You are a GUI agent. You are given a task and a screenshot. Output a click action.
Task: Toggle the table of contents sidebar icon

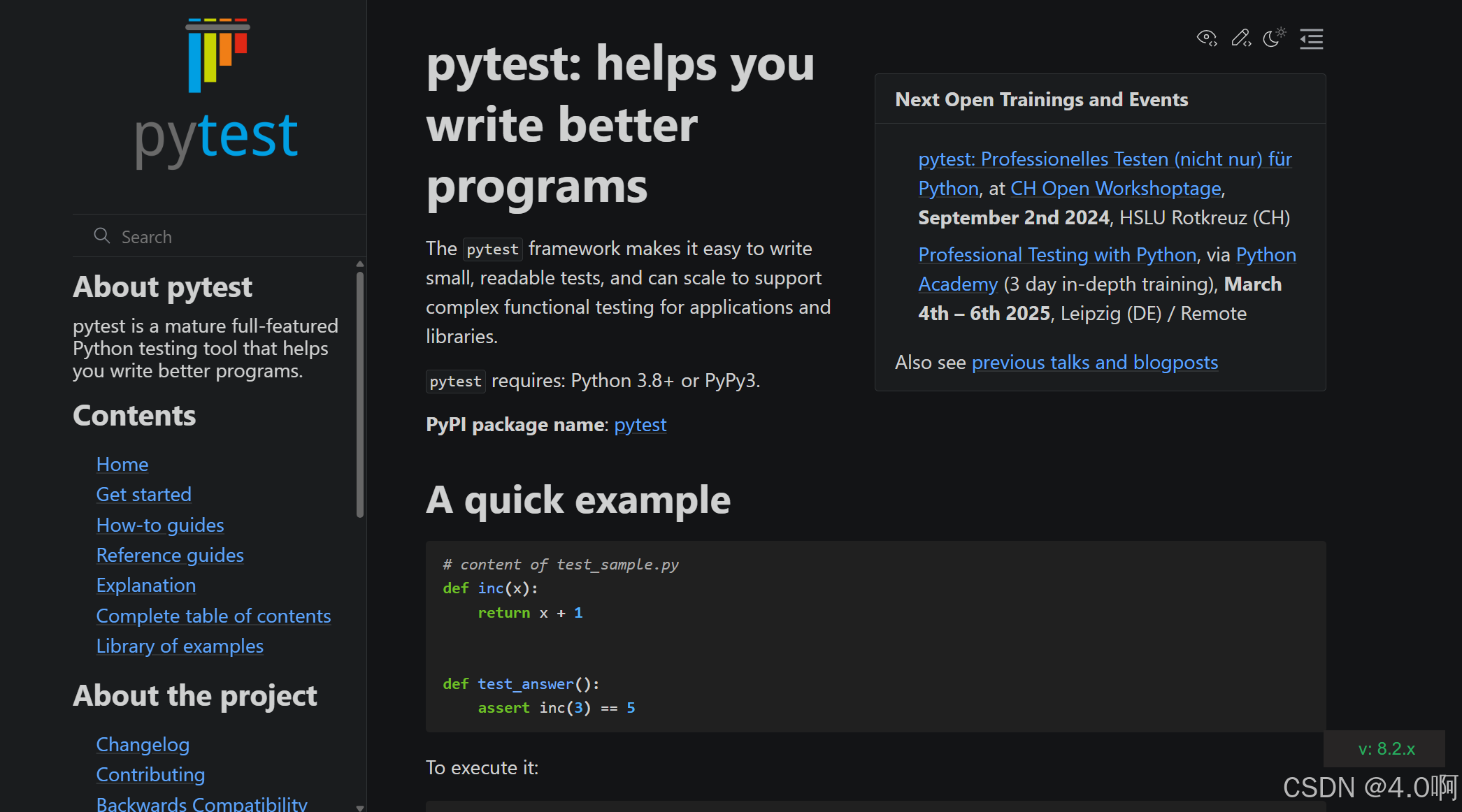(1312, 38)
